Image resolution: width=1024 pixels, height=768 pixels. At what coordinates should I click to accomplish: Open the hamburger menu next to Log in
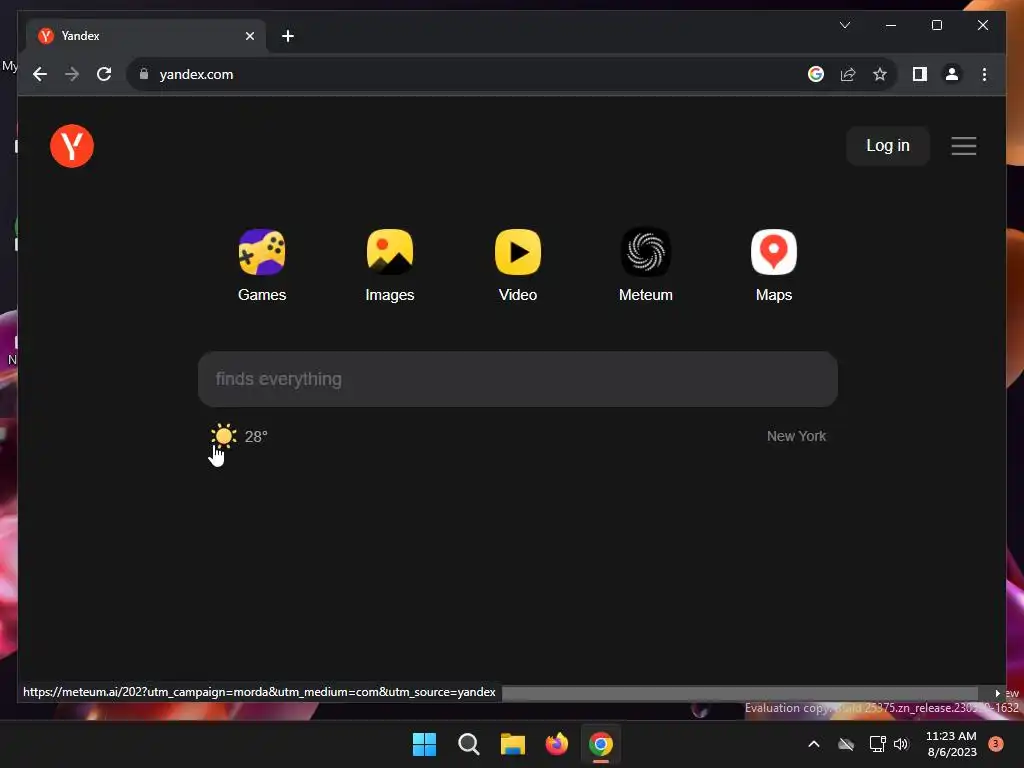963,146
